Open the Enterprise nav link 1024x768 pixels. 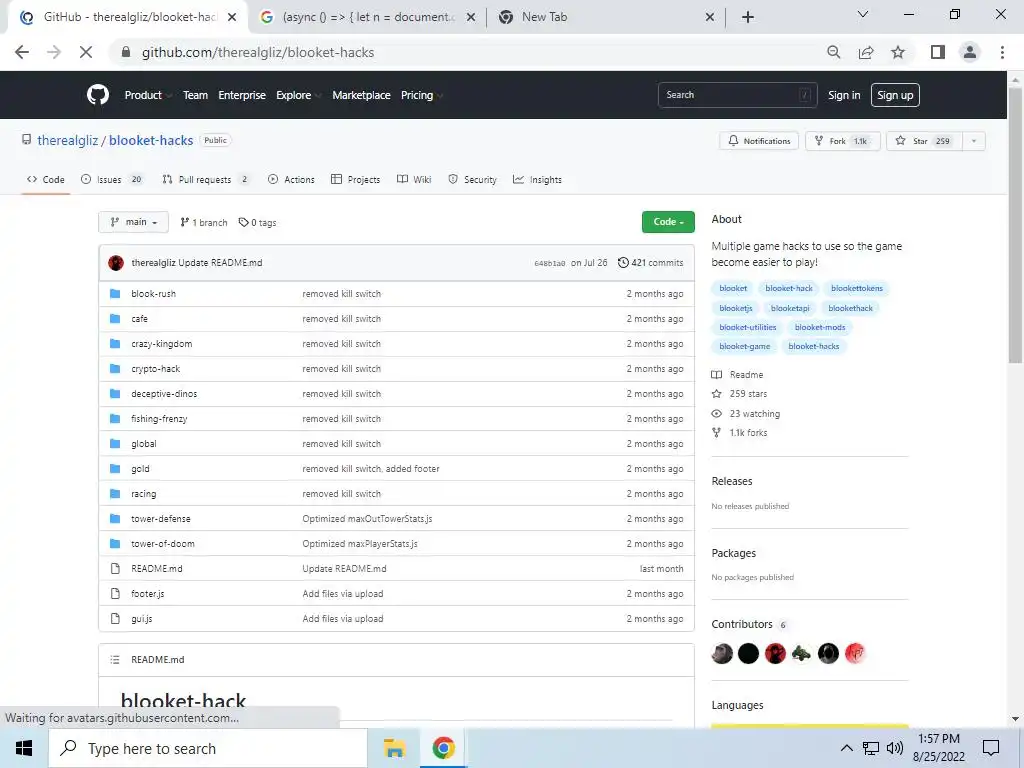coord(242,95)
